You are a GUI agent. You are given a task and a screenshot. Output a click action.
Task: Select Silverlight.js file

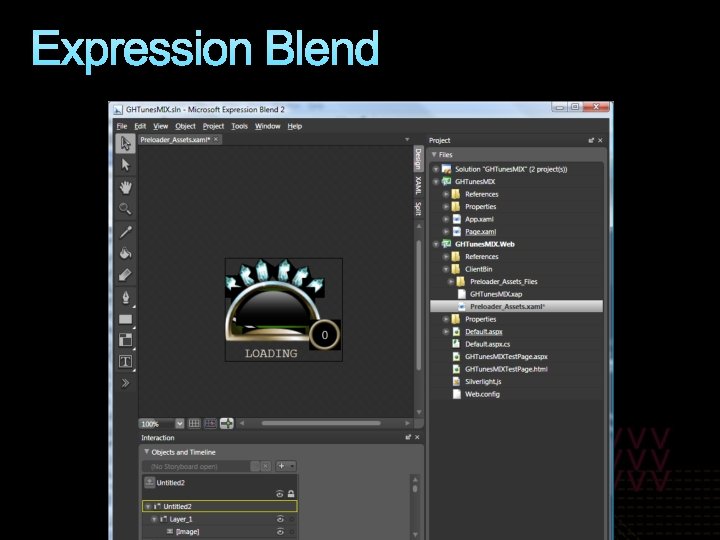click(x=483, y=382)
